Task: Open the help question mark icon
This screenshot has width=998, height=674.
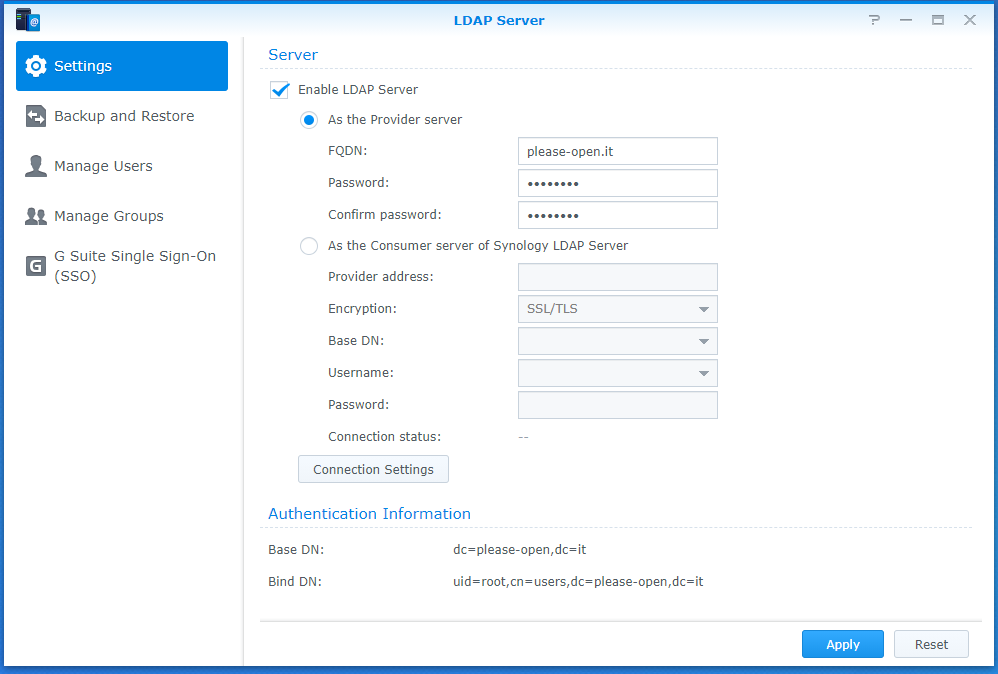Action: coord(875,20)
